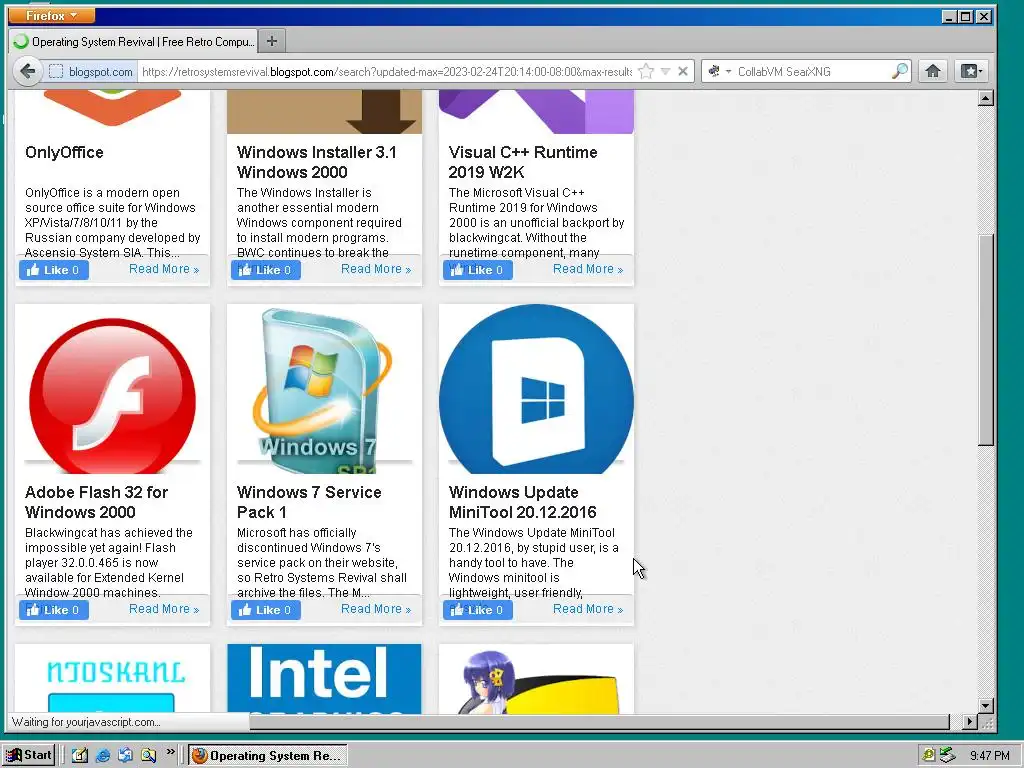The width and height of the screenshot is (1024, 768).
Task: Click the horizontal scrollbar thumb
Action: pos(600,722)
